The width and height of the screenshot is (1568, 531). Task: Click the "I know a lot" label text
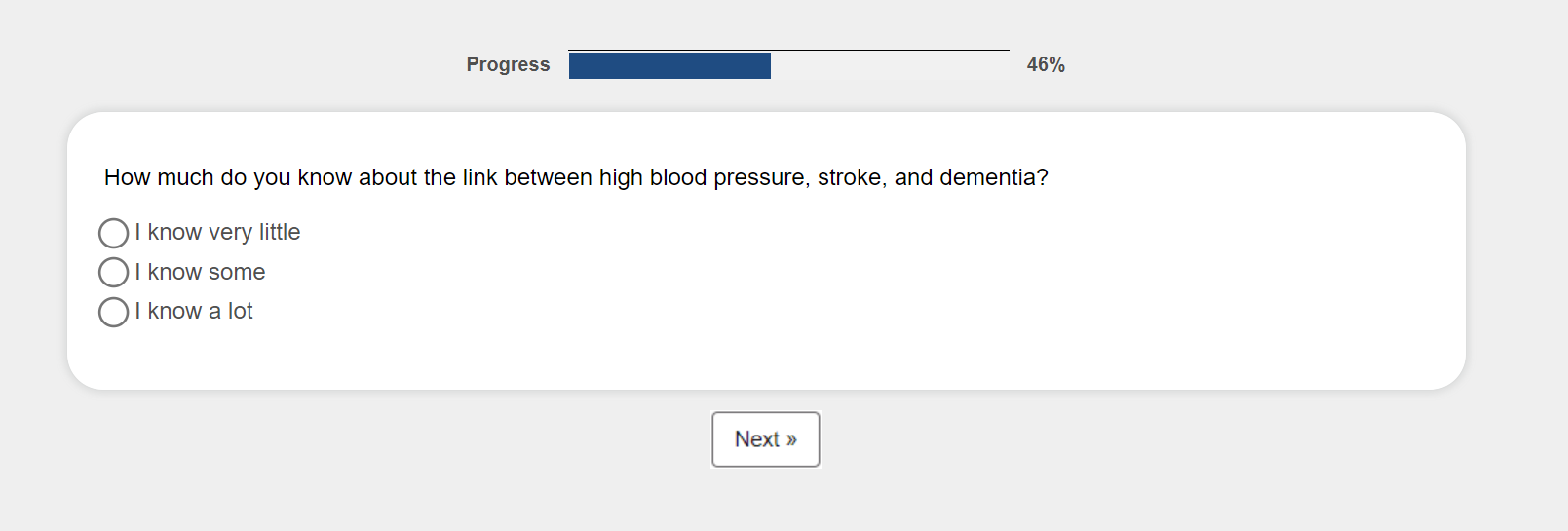click(x=194, y=312)
